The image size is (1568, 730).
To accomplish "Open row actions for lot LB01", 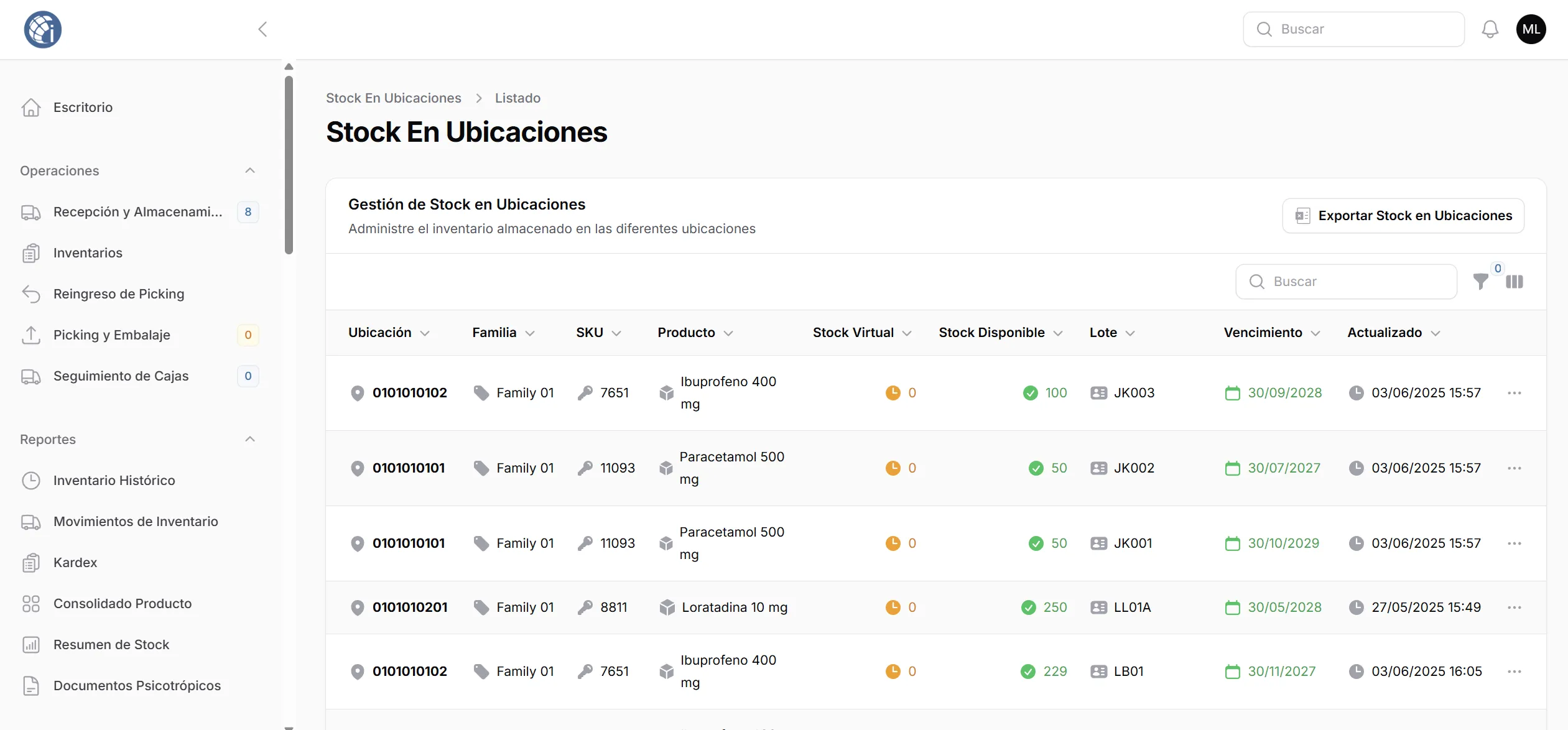I will click(x=1514, y=672).
